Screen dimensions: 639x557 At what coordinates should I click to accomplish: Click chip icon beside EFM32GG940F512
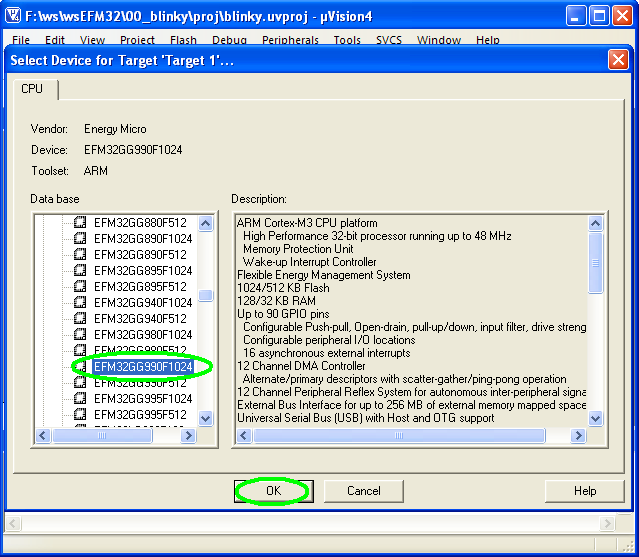click(80, 318)
